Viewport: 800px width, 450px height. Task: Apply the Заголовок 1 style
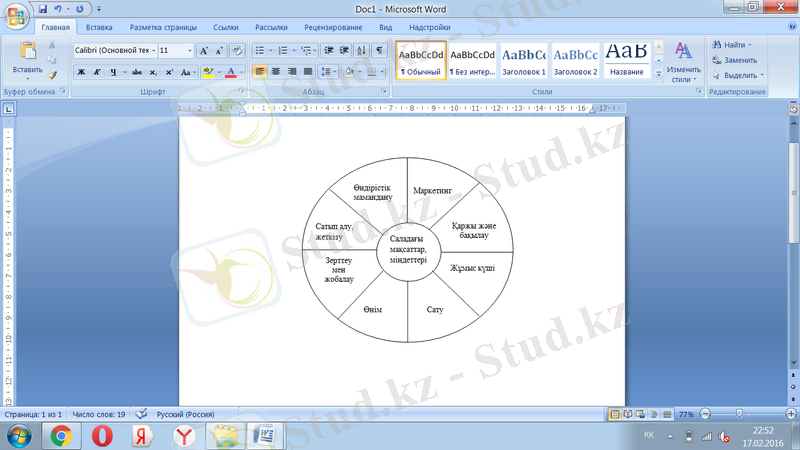(x=523, y=62)
